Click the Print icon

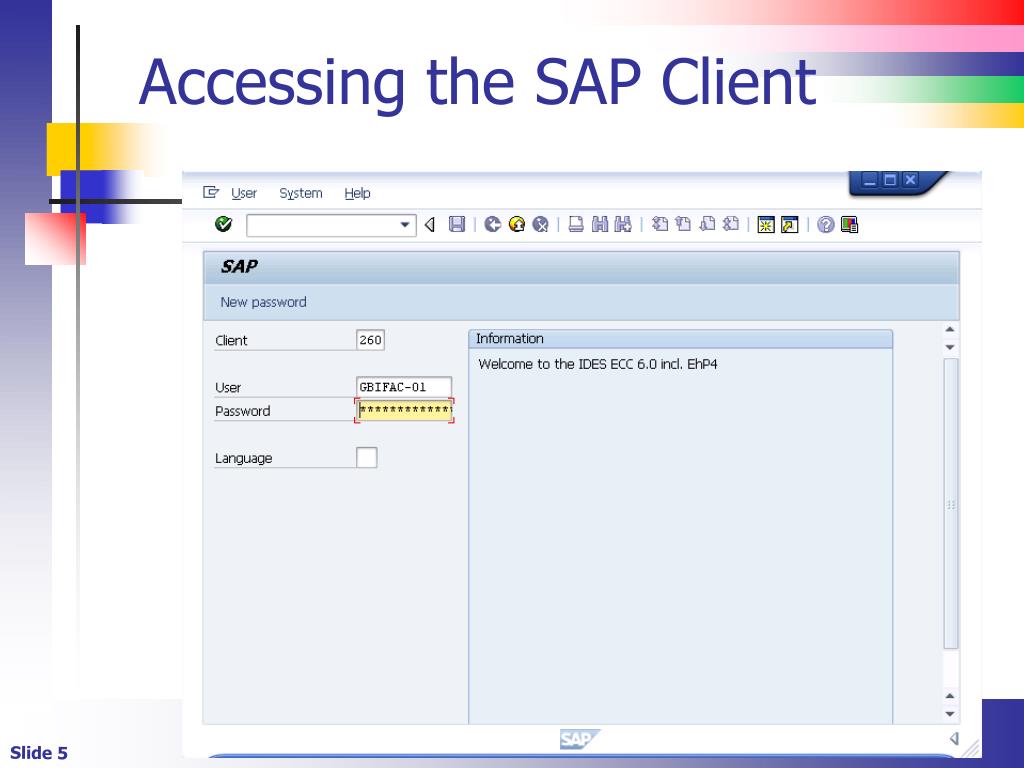tap(576, 224)
